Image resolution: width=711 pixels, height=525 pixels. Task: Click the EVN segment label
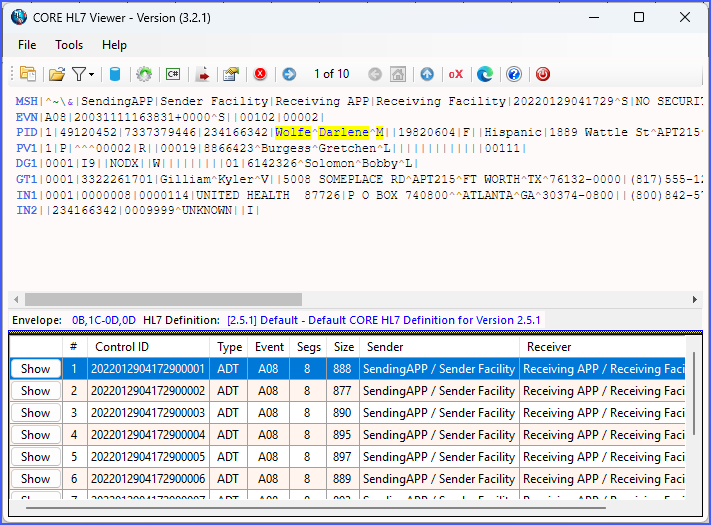pyautogui.click(x=26, y=117)
